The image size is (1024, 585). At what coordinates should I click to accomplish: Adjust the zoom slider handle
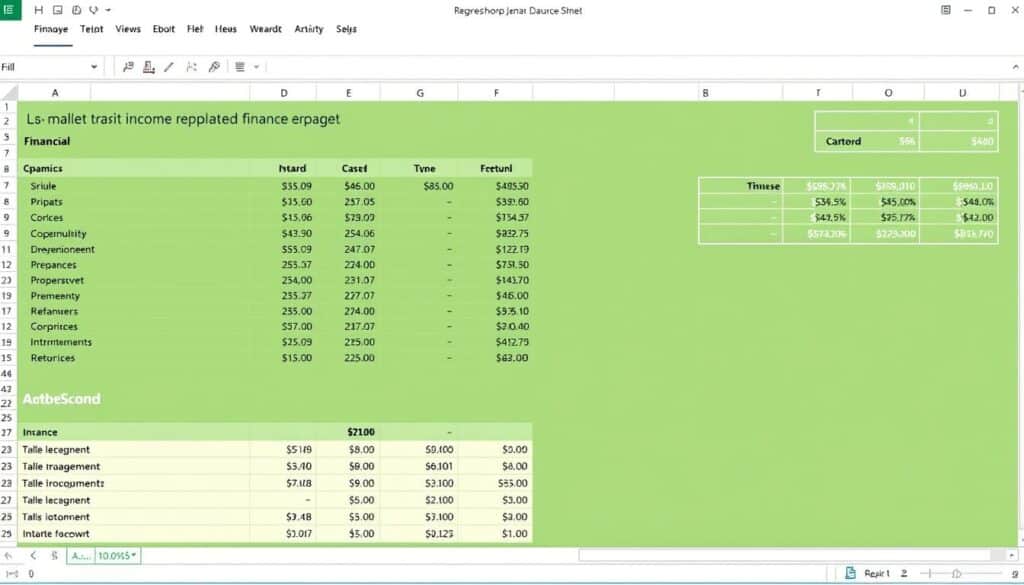(956, 574)
